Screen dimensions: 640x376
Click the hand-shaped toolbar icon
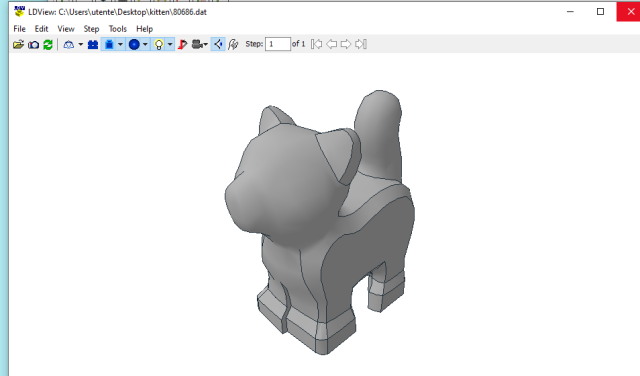pos(233,44)
